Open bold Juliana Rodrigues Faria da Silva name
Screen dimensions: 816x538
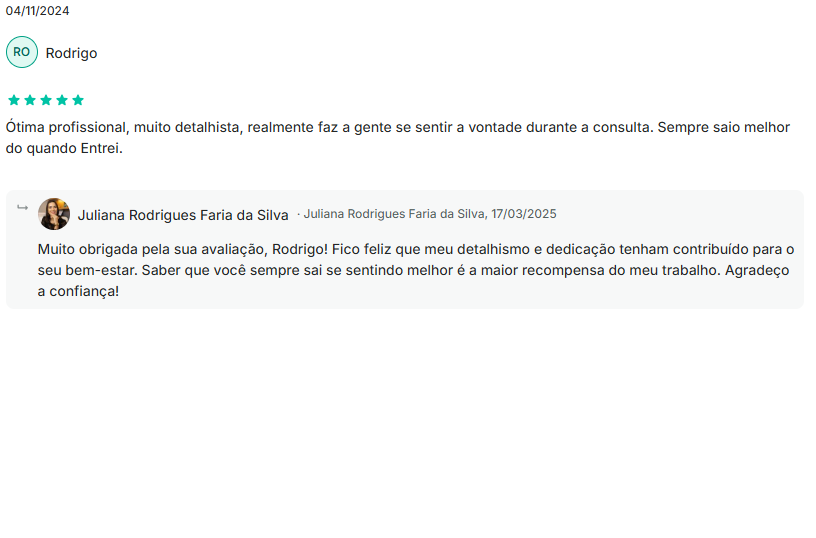[x=183, y=215]
